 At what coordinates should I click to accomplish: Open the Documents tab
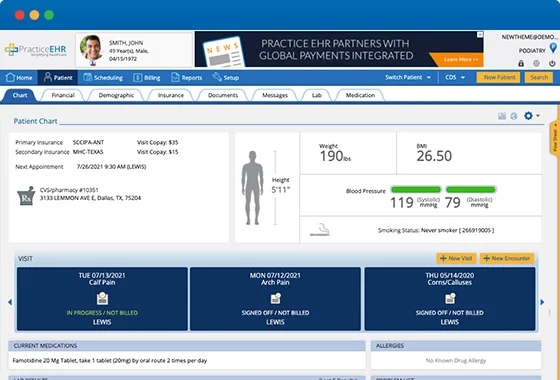(x=223, y=95)
